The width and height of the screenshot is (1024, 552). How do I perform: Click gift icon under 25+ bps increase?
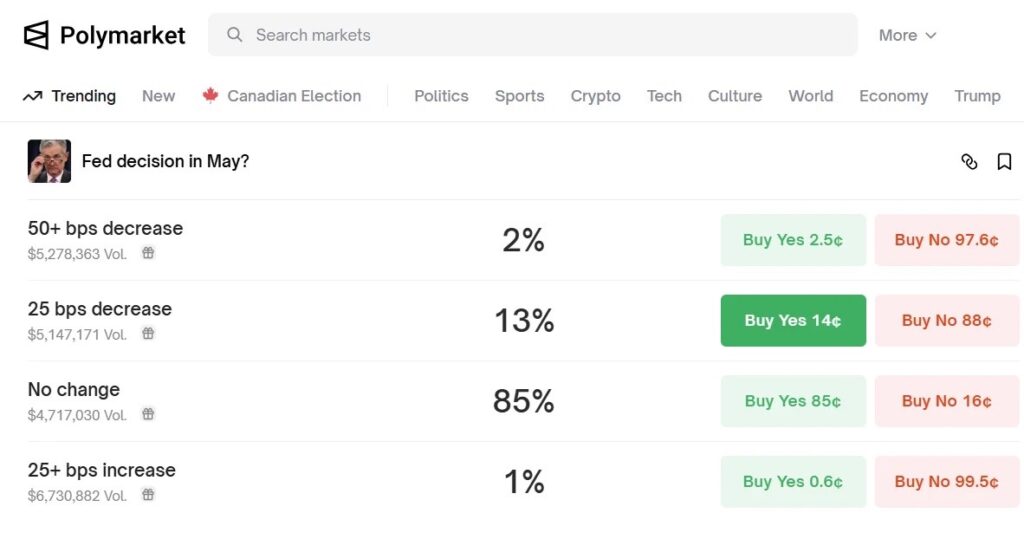[x=148, y=495]
